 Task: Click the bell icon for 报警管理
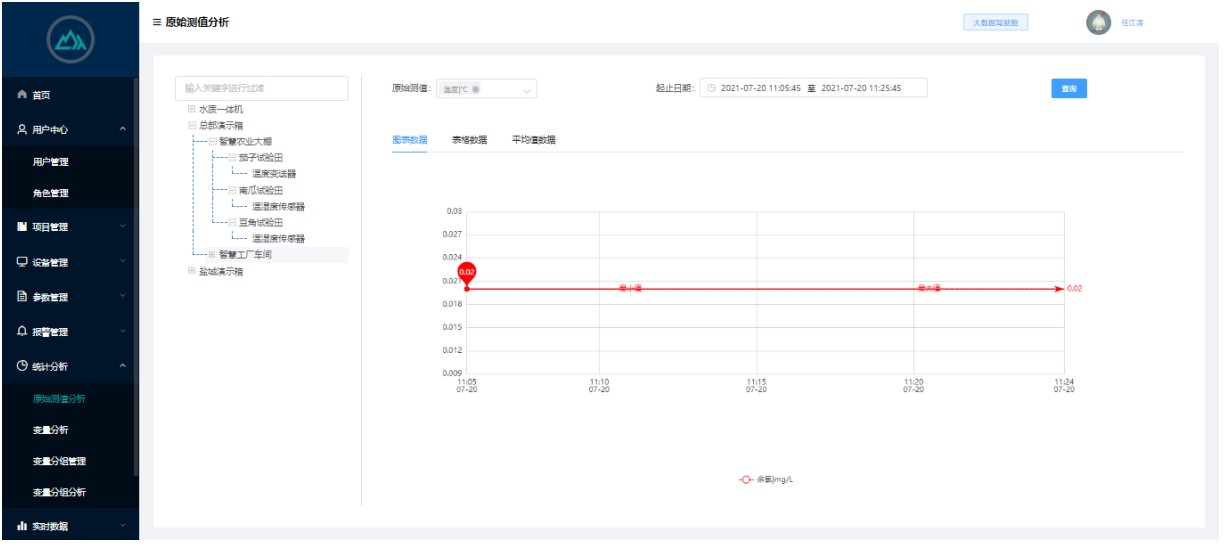click(x=22, y=331)
